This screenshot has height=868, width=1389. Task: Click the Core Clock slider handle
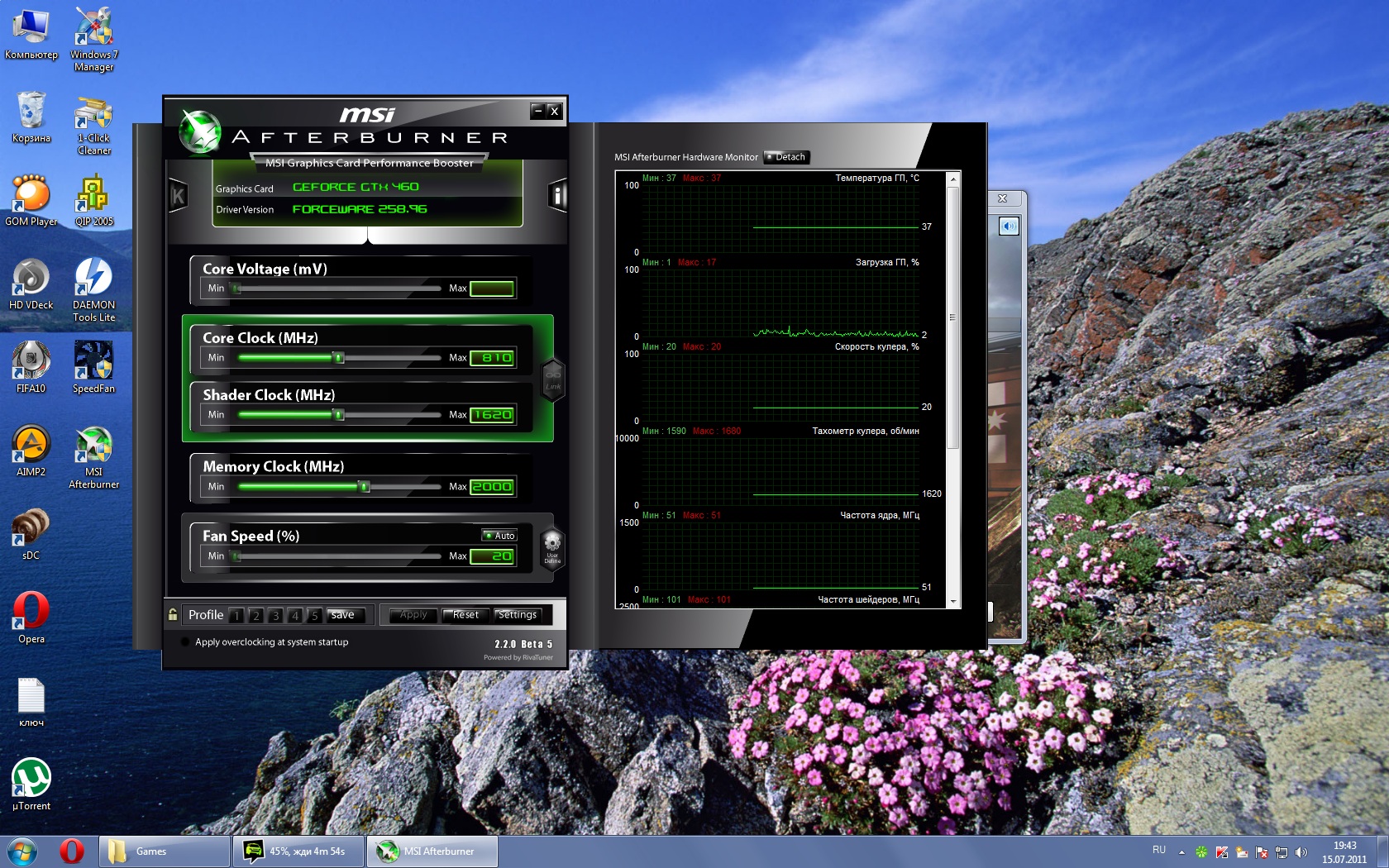[338, 358]
